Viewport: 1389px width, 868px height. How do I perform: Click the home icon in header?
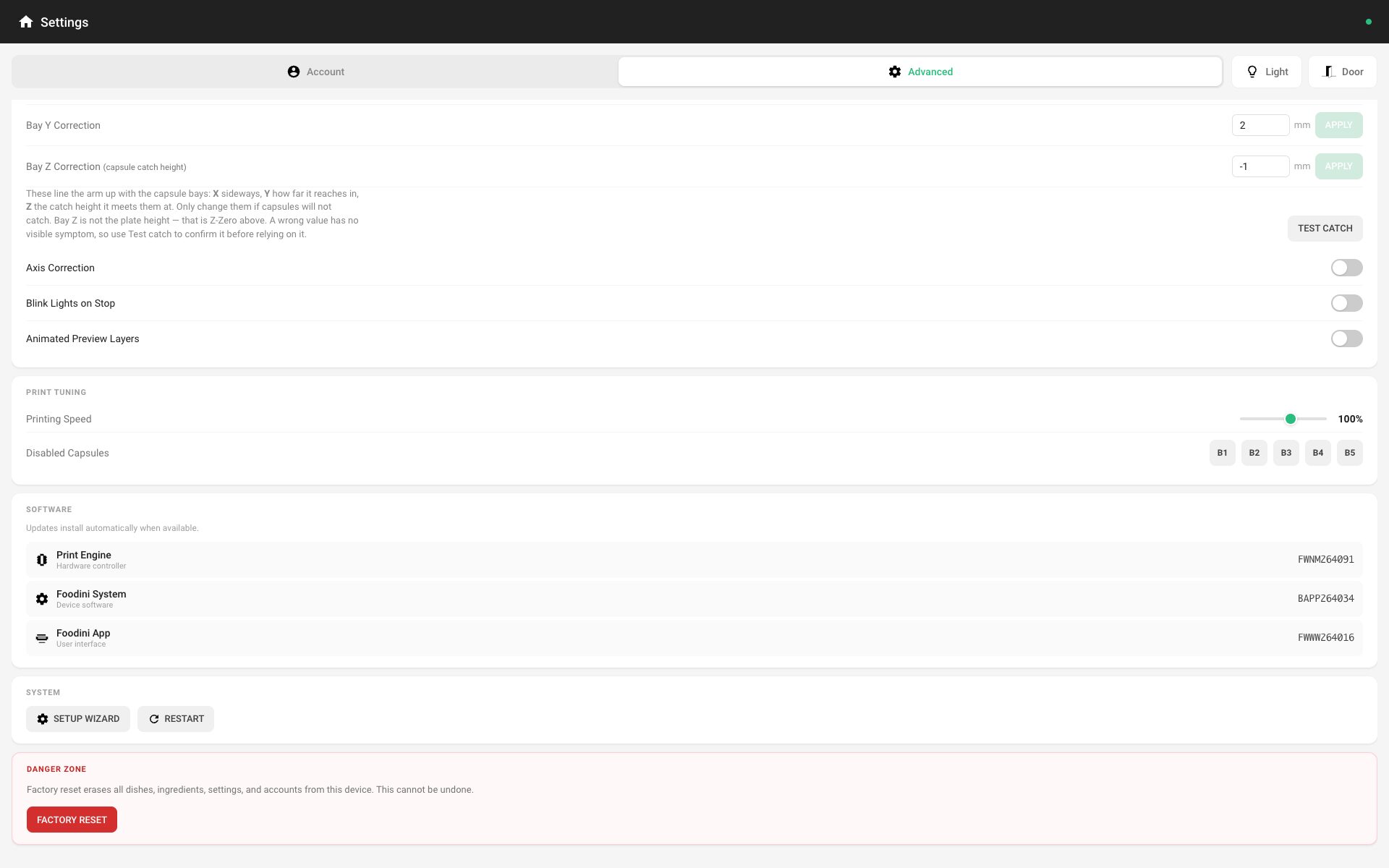point(26,22)
